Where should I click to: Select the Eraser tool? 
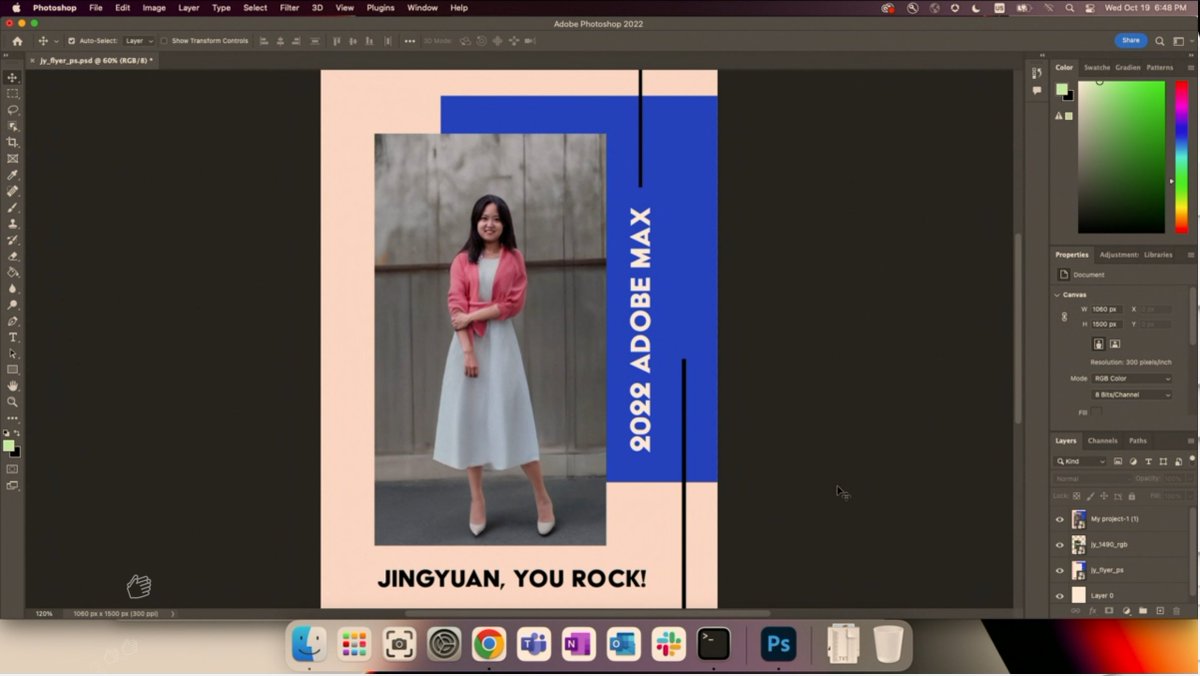point(13,256)
